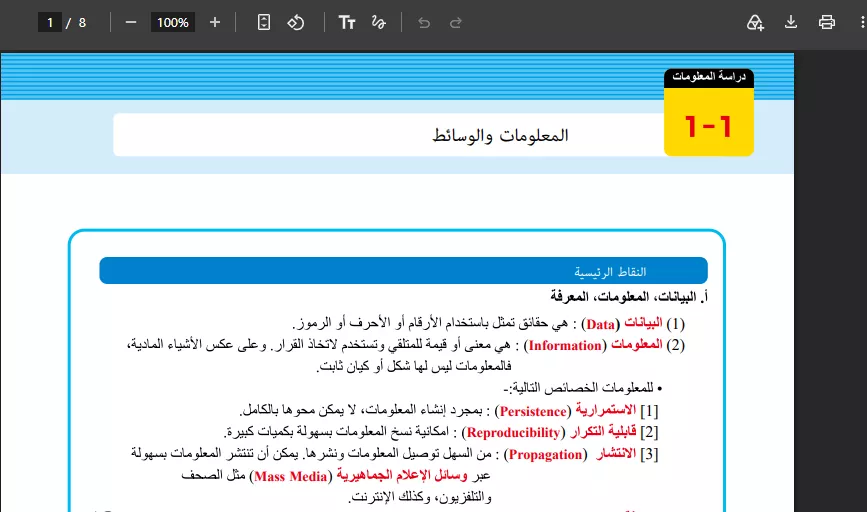This screenshot has height=512, width=867.
Task: Select the add text annotation tool
Action: click(347, 23)
